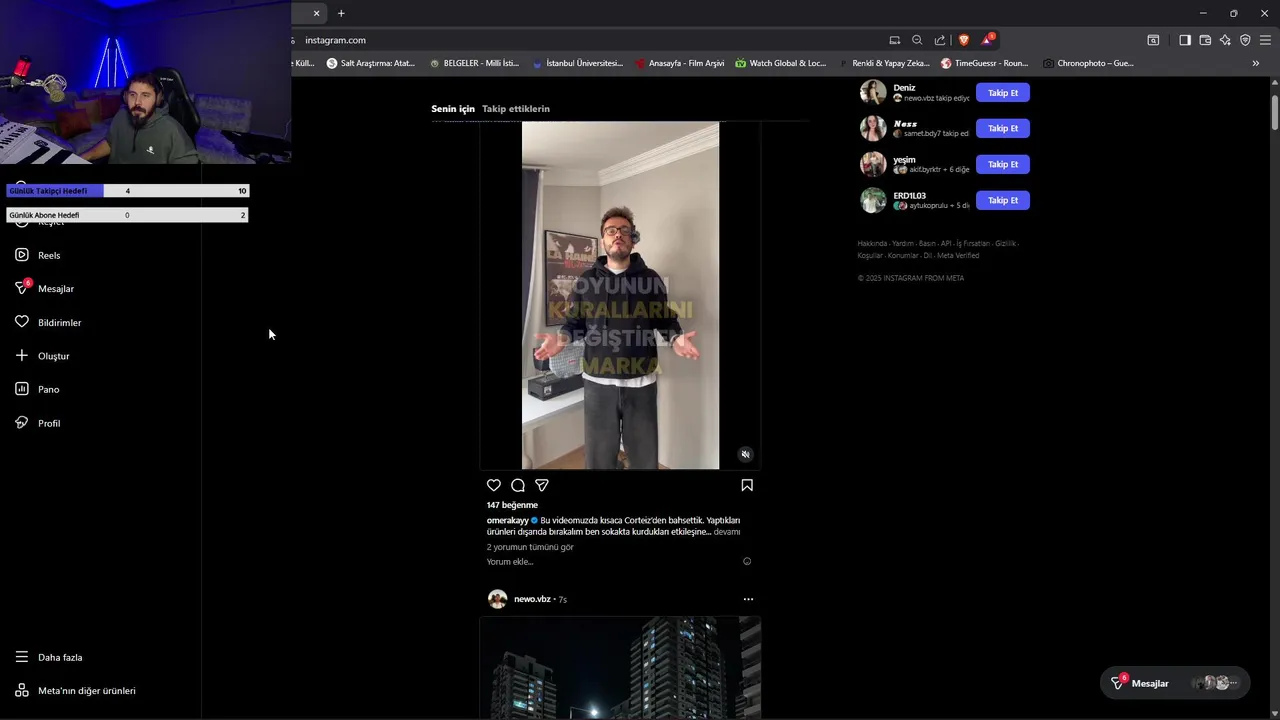Follow yeşim with Takip Et

pyautogui.click(x=1003, y=164)
